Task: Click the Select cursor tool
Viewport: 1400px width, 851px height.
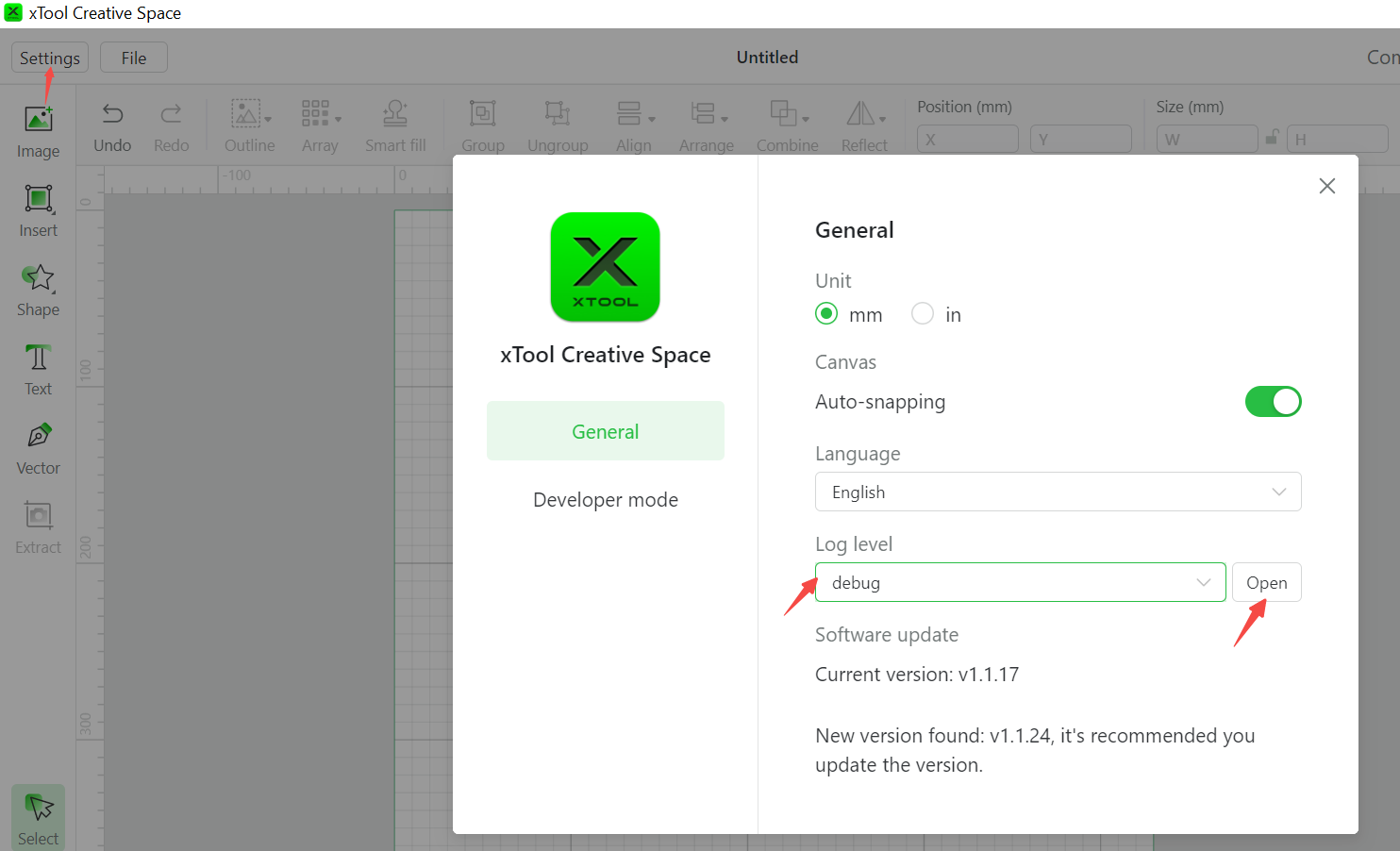Action: [x=38, y=809]
